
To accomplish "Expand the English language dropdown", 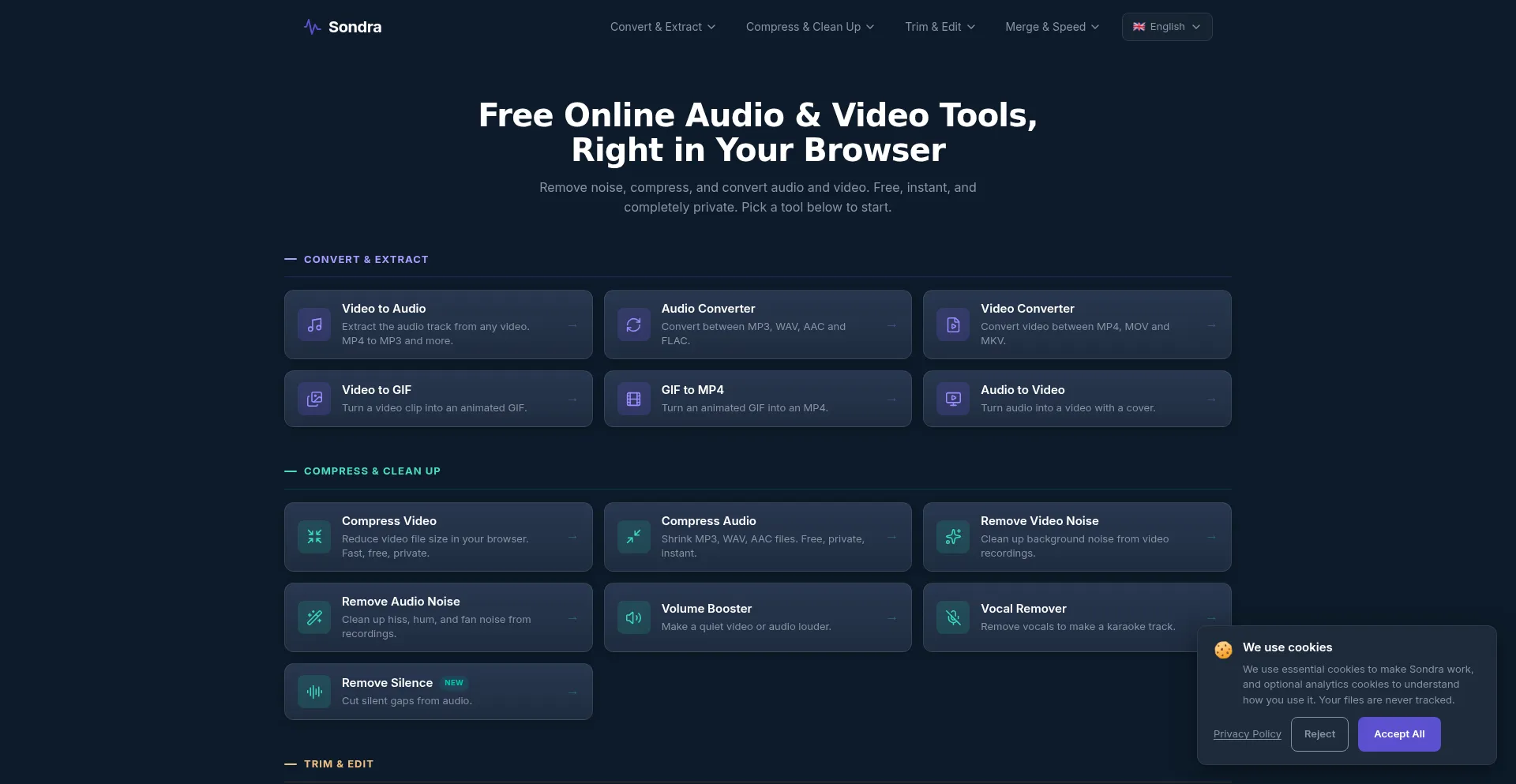I will pyautogui.click(x=1167, y=27).
